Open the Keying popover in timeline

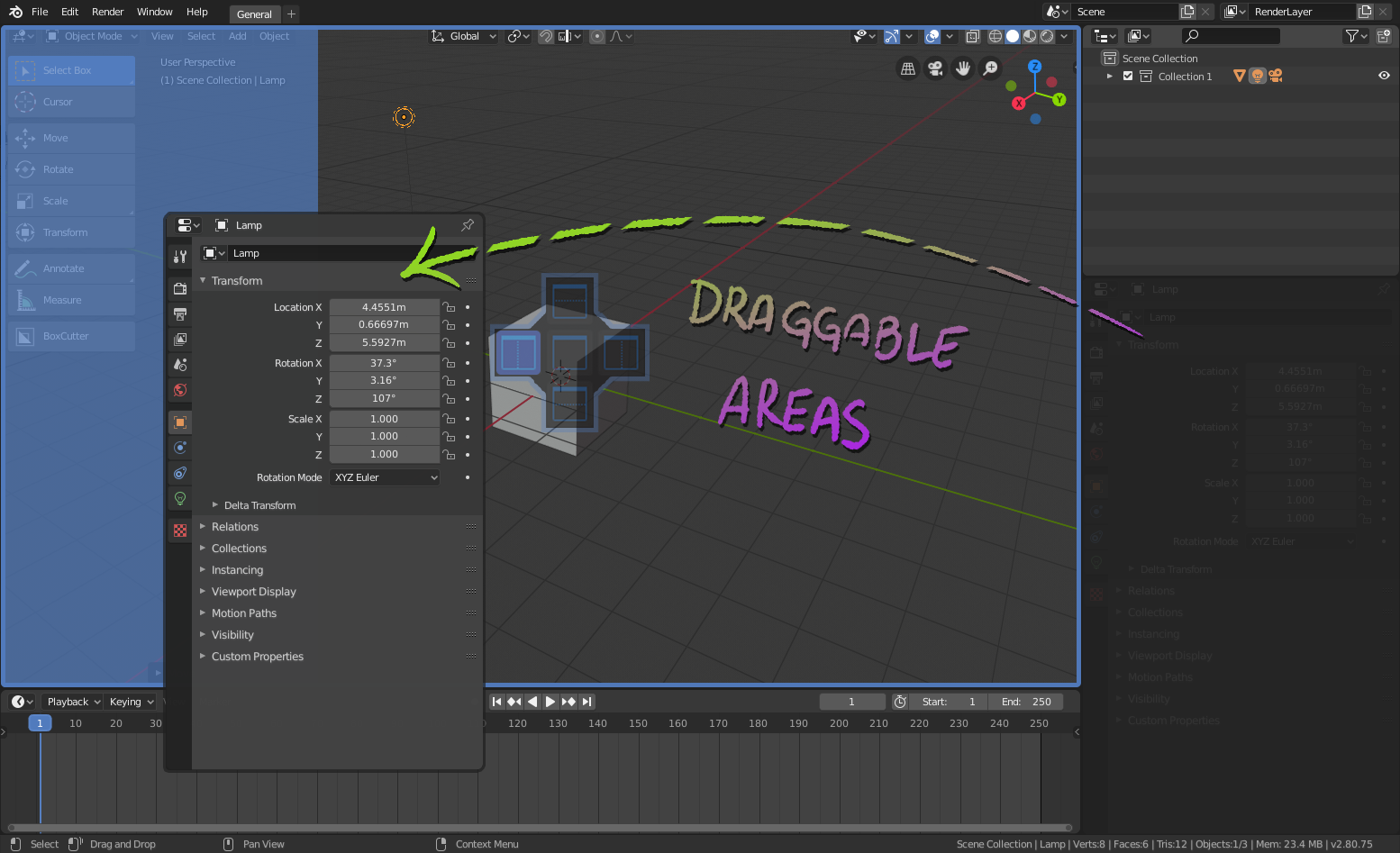click(x=132, y=702)
